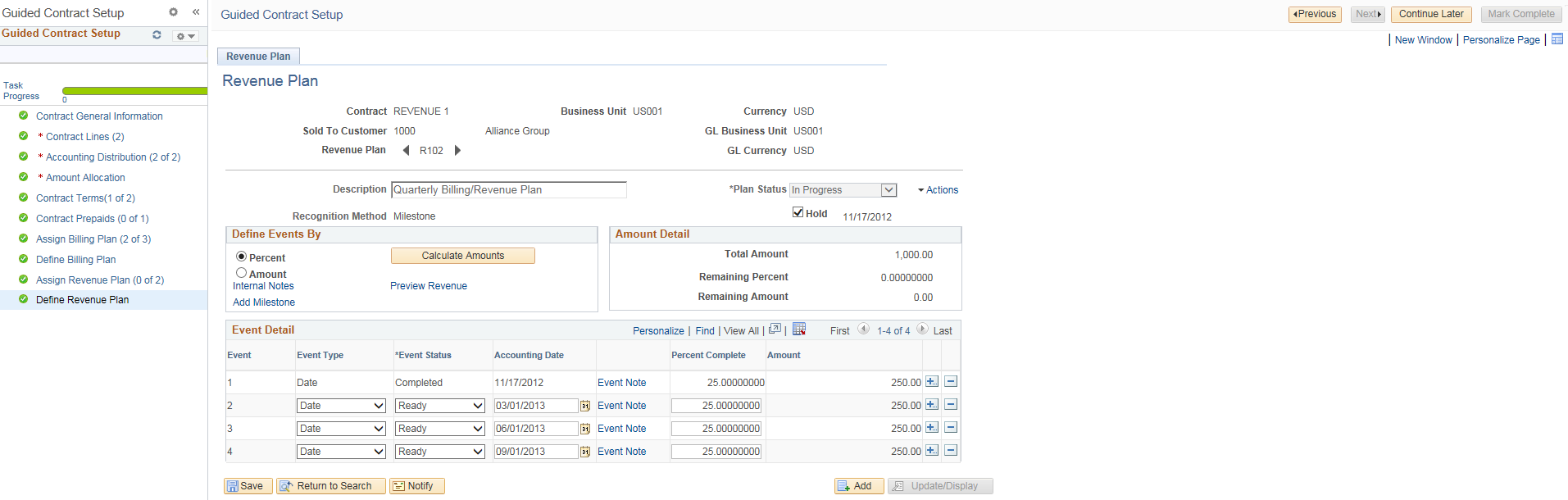Go to the previous revenue plan arrow
Screen dimensions: 1568x500
[x=406, y=150]
